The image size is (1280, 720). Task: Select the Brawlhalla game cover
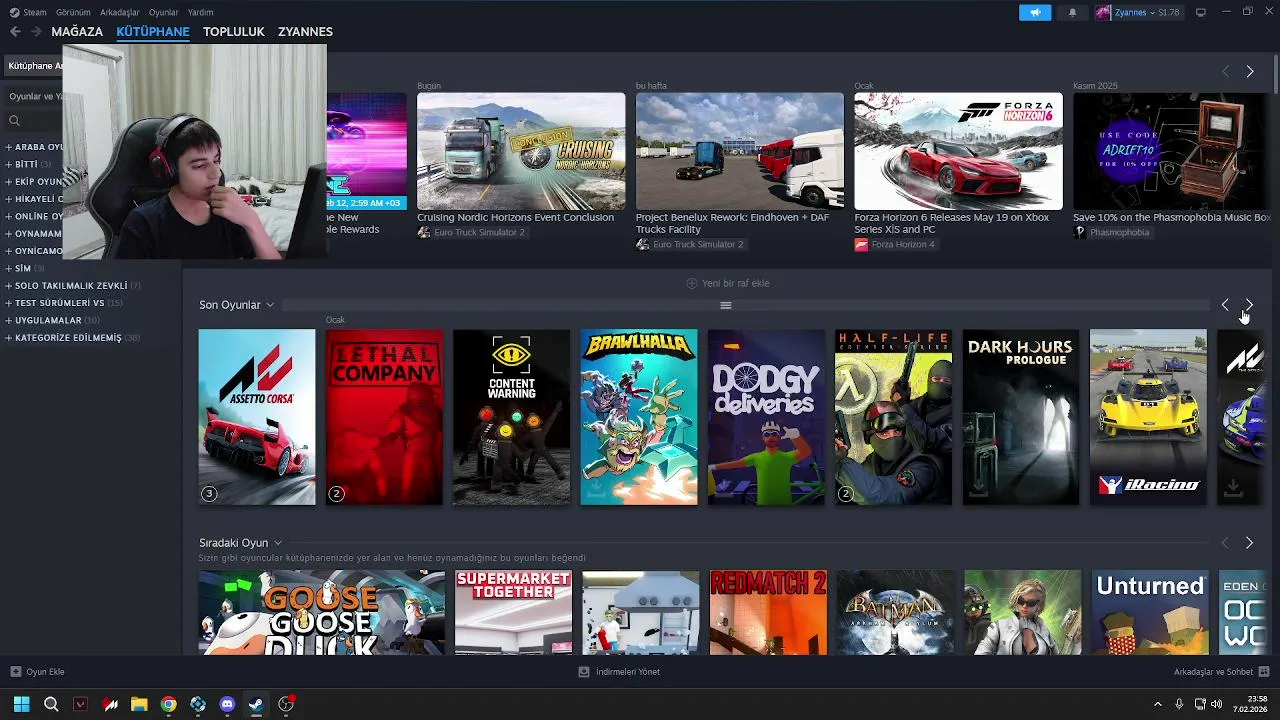639,417
